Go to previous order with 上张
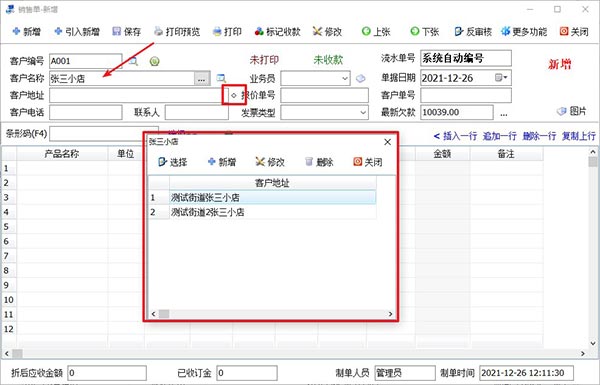 (376, 31)
